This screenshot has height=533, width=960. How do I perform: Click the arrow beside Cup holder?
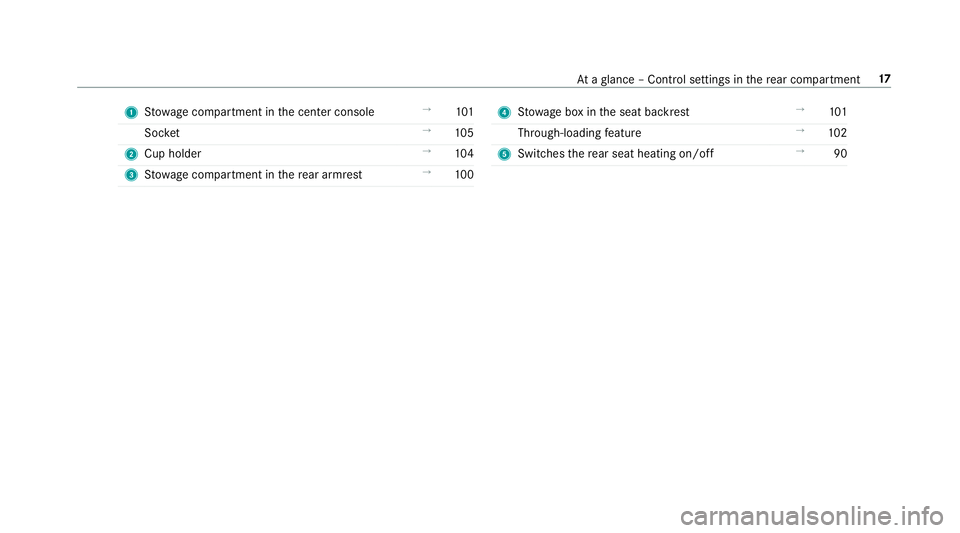click(427, 151)
